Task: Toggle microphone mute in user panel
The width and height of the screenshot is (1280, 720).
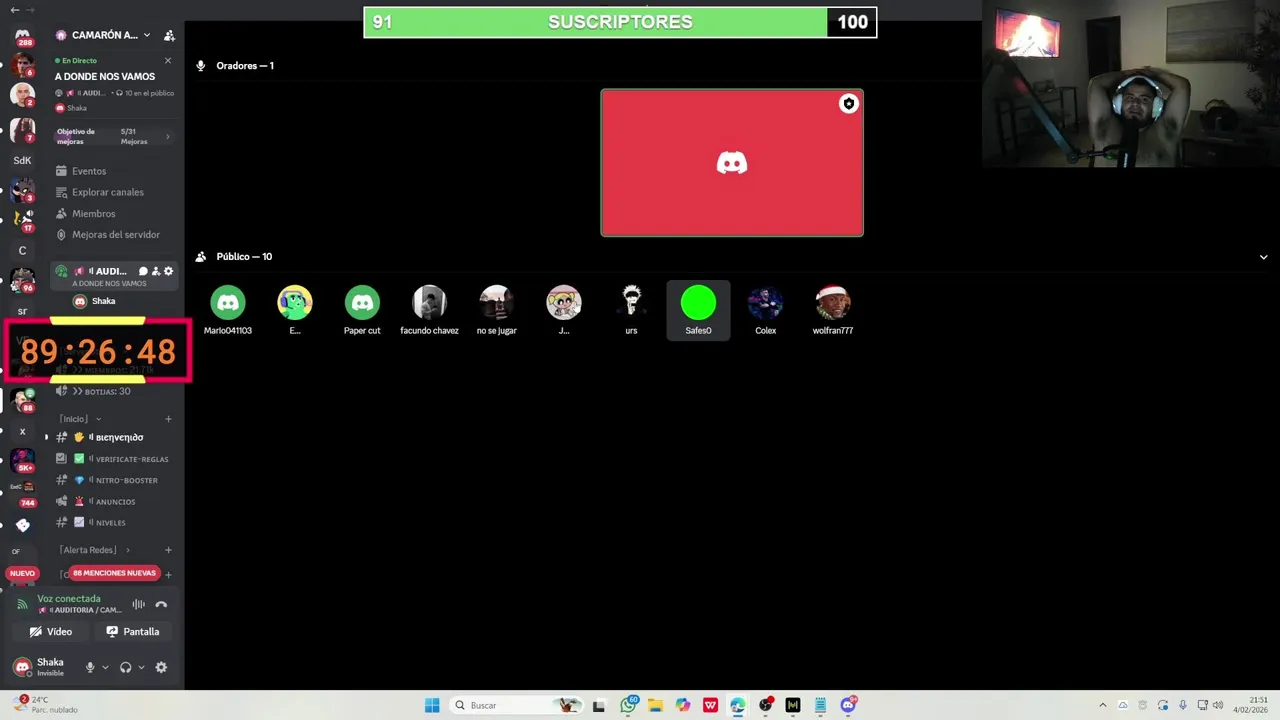Action: pos(90,667)
